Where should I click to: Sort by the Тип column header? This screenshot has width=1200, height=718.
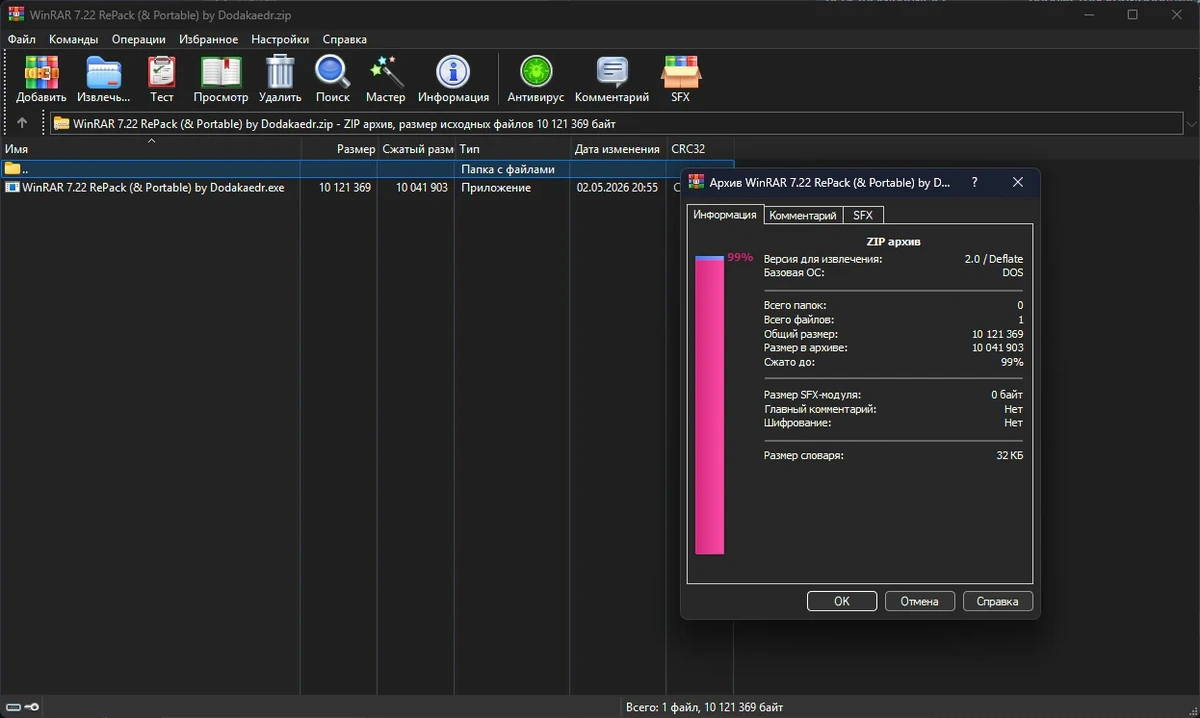pyautogui.click(x=513, y=149)
